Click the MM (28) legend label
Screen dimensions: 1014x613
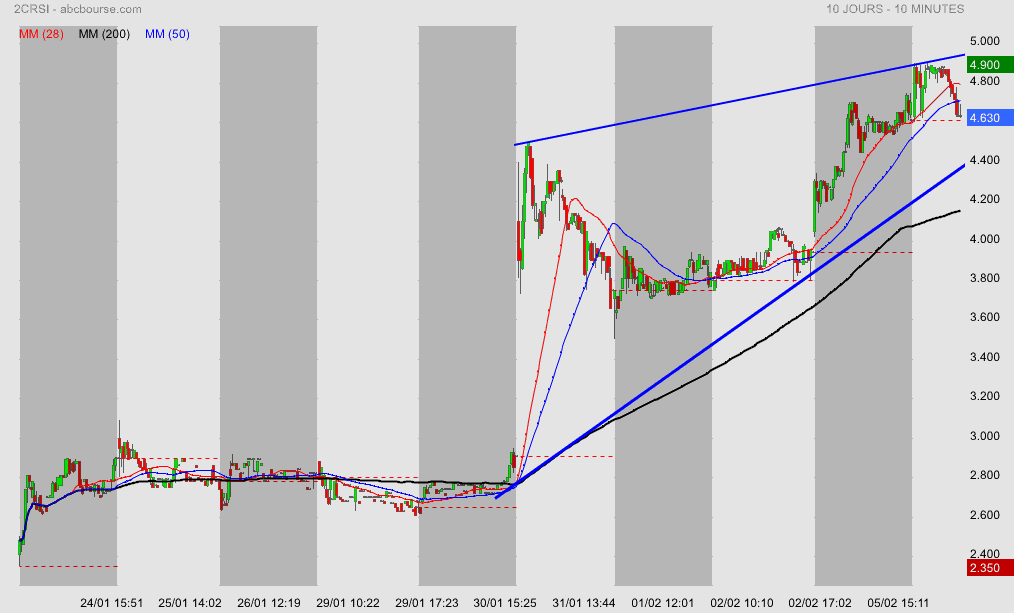tap(41, 34)
